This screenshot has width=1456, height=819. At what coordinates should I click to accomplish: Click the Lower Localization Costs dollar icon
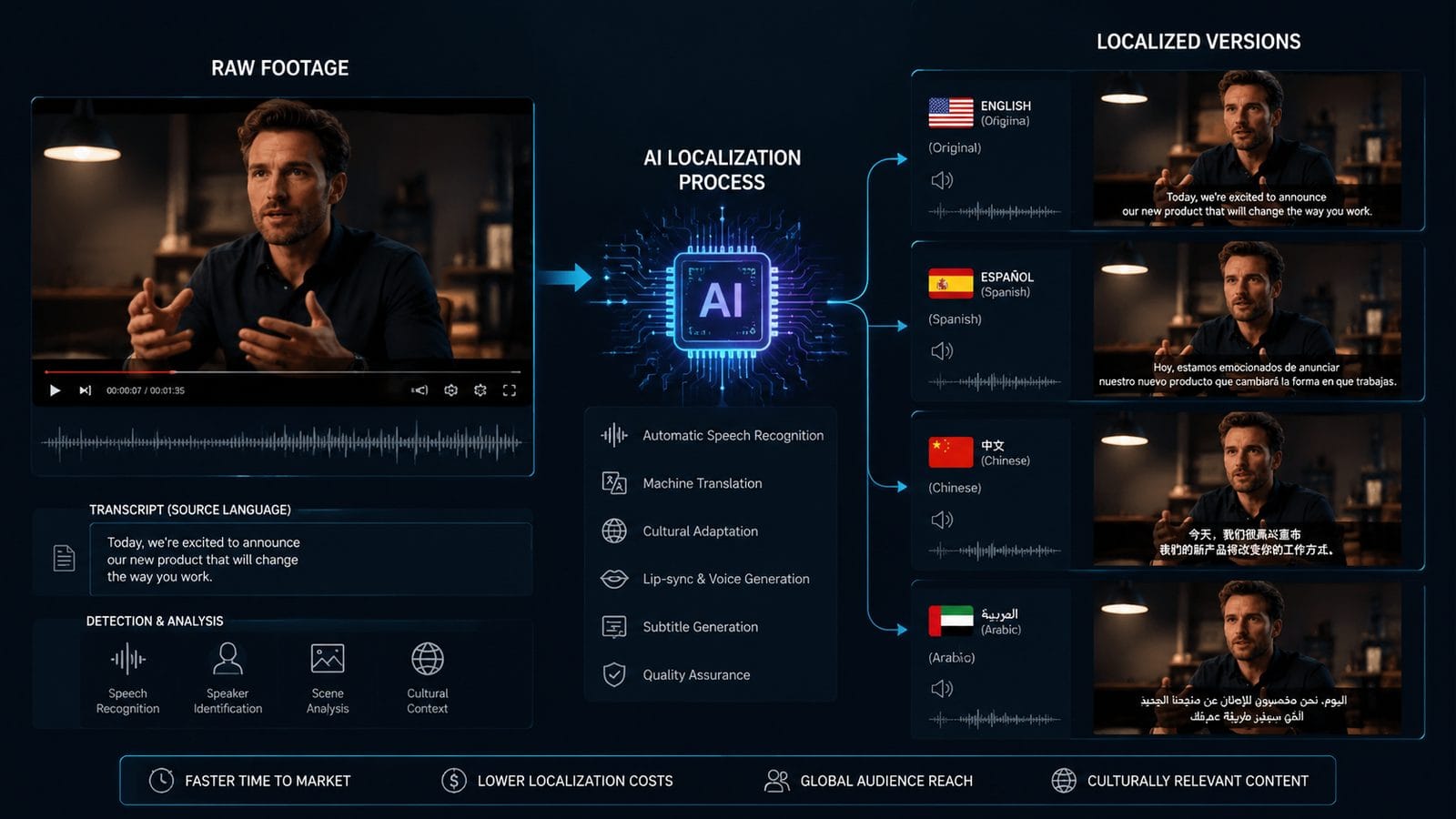click(453, 780)
